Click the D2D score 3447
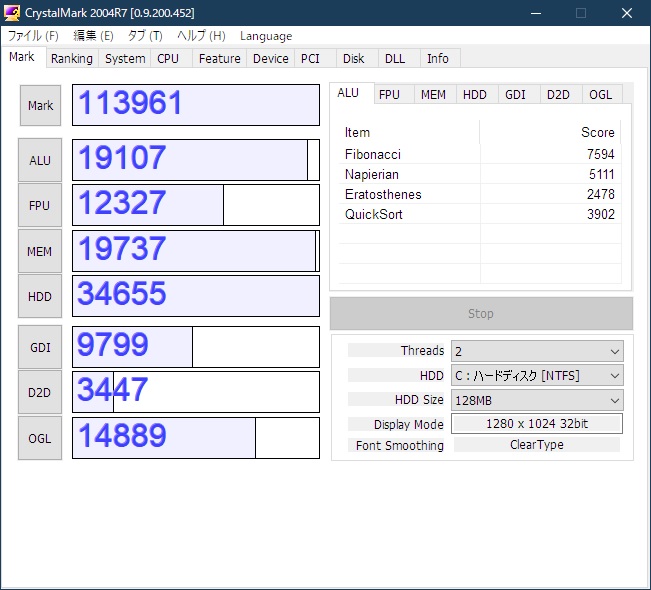The width and height of the screenshot is (651, 590). click(x=196, y=392)
